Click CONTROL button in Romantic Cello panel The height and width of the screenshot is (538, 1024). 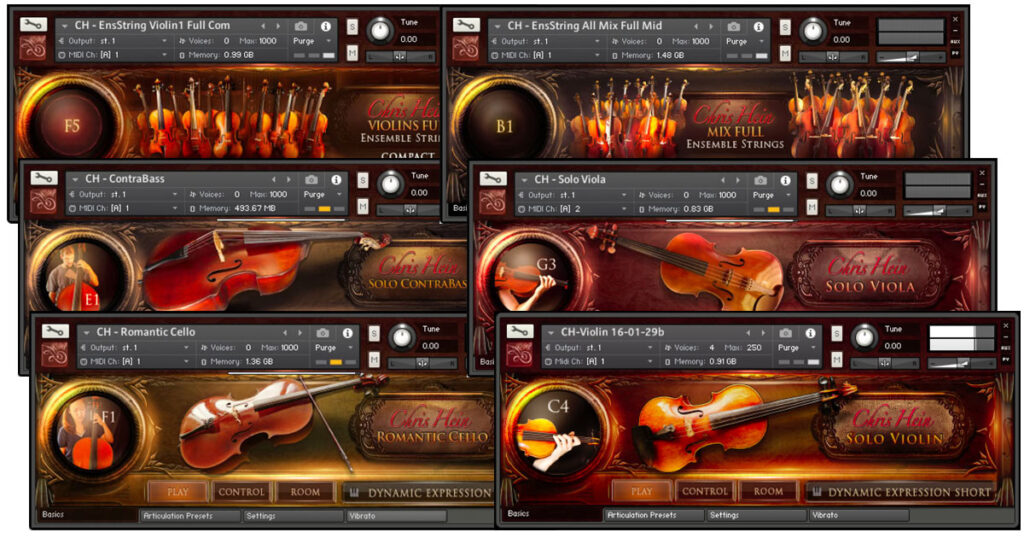pyautogui.click(x=241, y=492)
